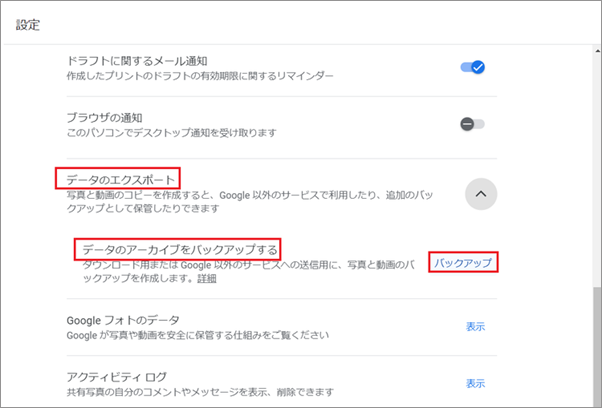Collapse the データのエクスポート section chevron

click(x=481, y=194)
